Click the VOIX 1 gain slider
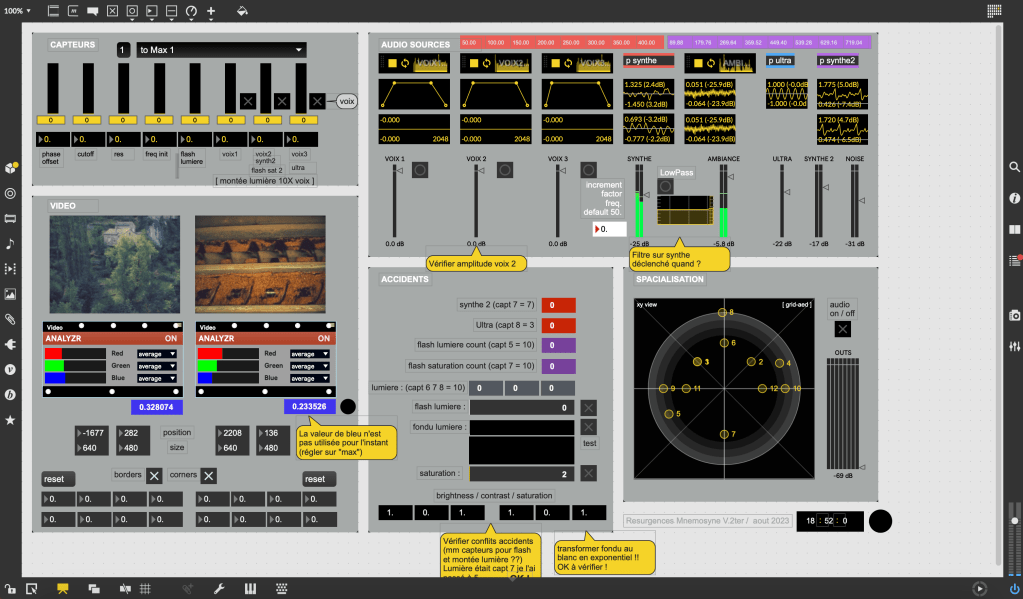This screenshot has height=599, width=1023. point(394,200)
